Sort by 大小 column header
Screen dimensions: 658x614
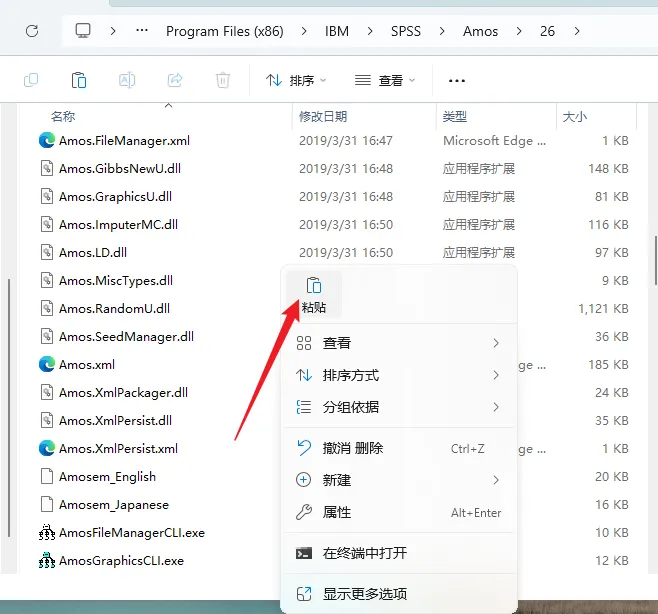(x=574, y=116)
